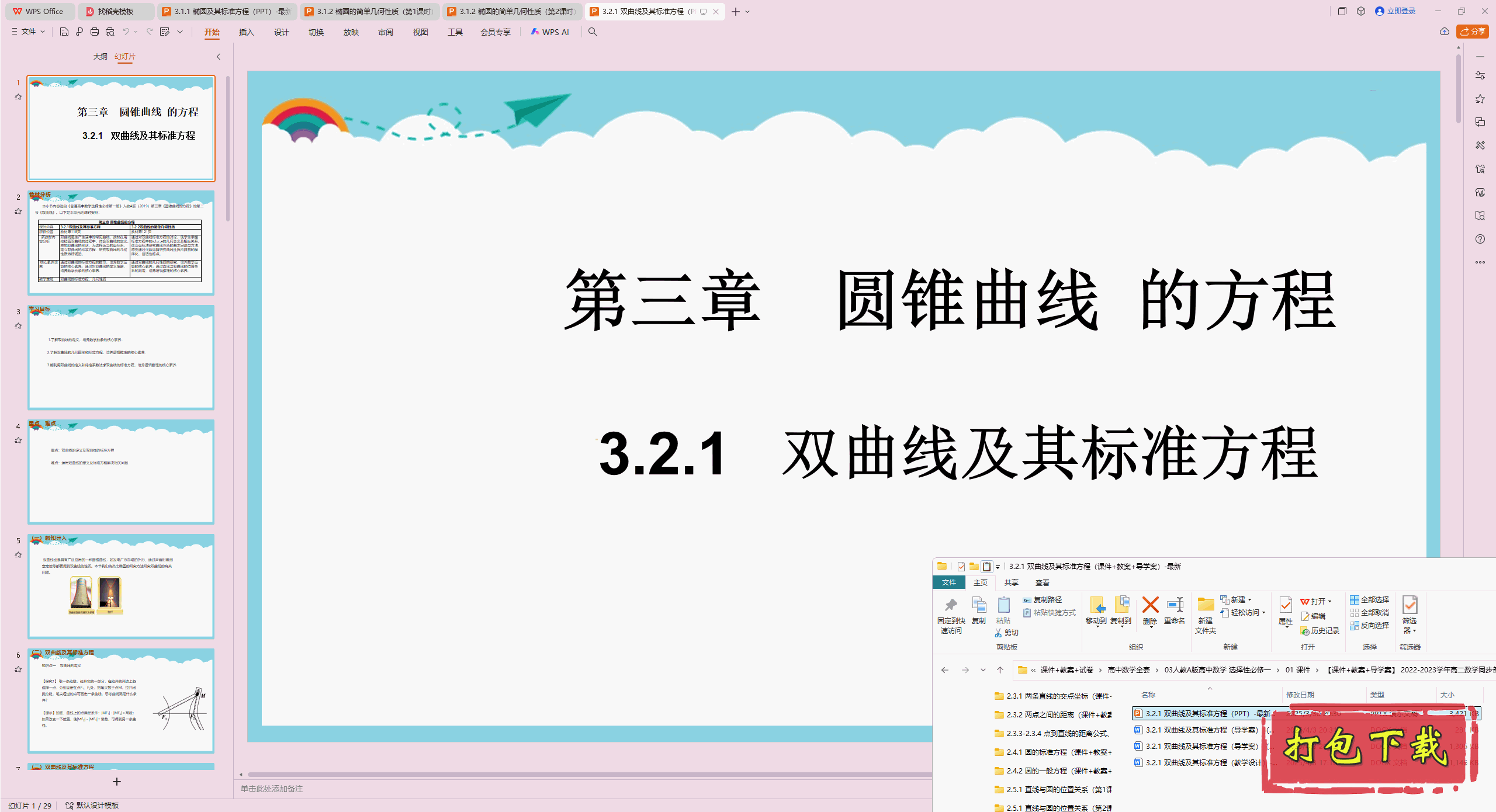Toggle star marker on slide 5
Image resolution: width=1496 pixels, height=812 pixels.
point(18,555)
